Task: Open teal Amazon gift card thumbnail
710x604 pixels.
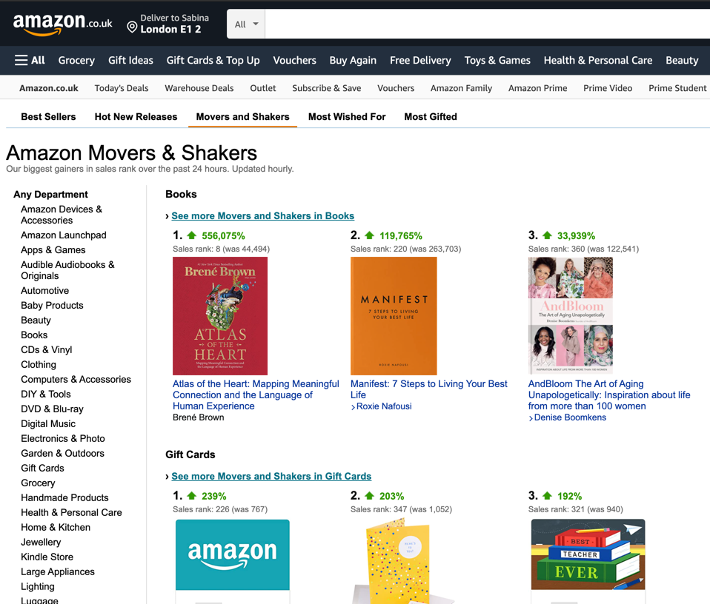Action: pyautogui.click(x=233, y=555)
